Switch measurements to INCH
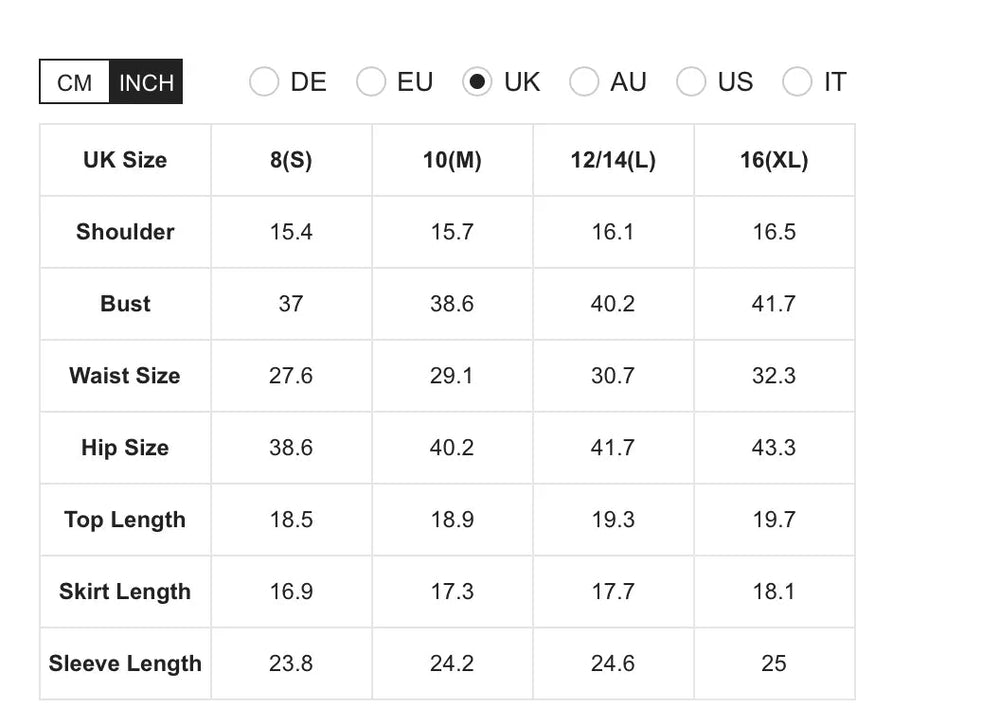 click(146, 82)
